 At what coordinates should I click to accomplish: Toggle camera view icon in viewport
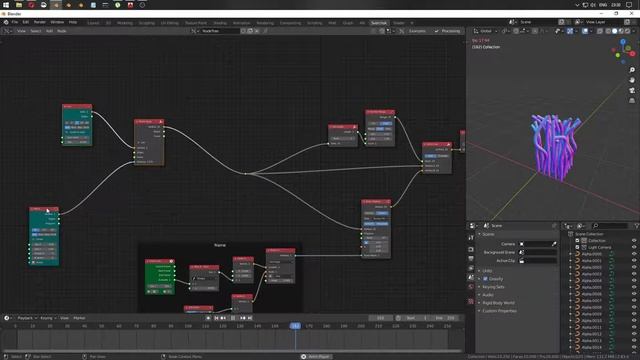(632, 90)
